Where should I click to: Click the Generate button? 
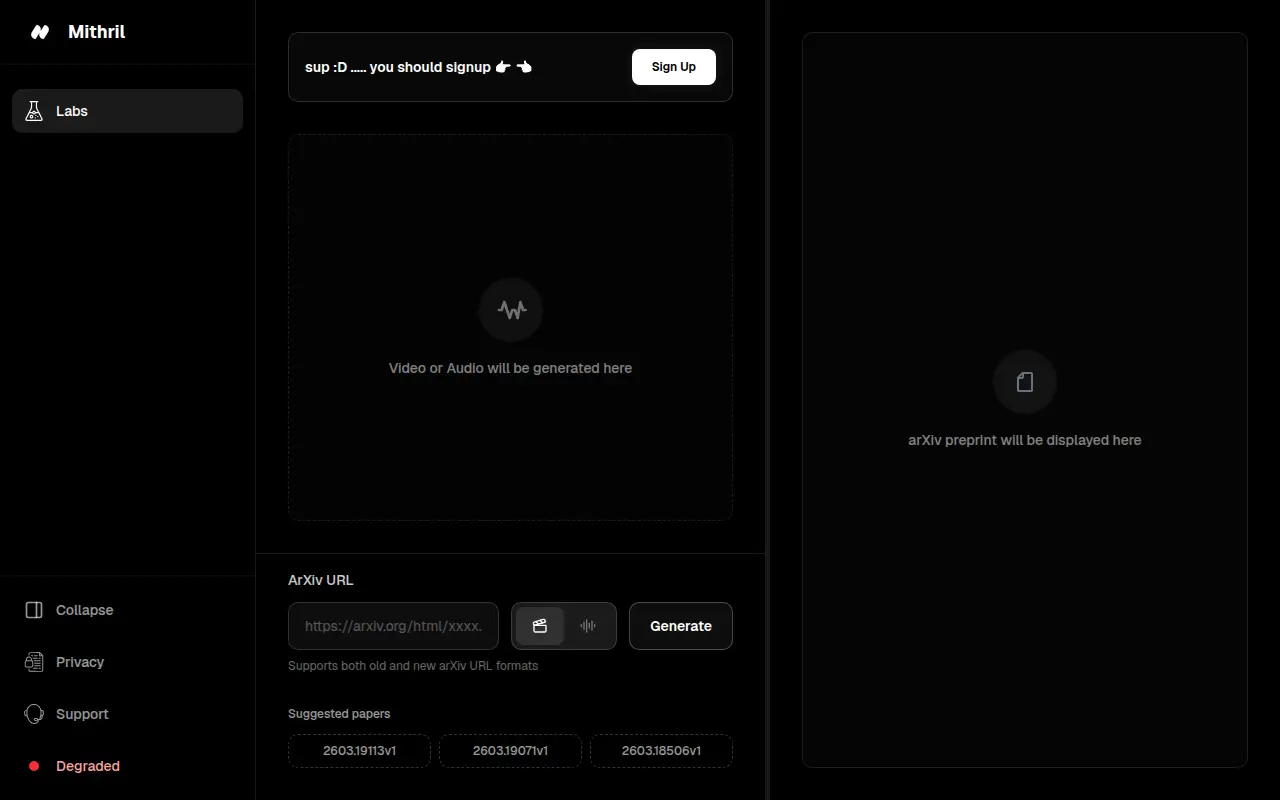681,626
